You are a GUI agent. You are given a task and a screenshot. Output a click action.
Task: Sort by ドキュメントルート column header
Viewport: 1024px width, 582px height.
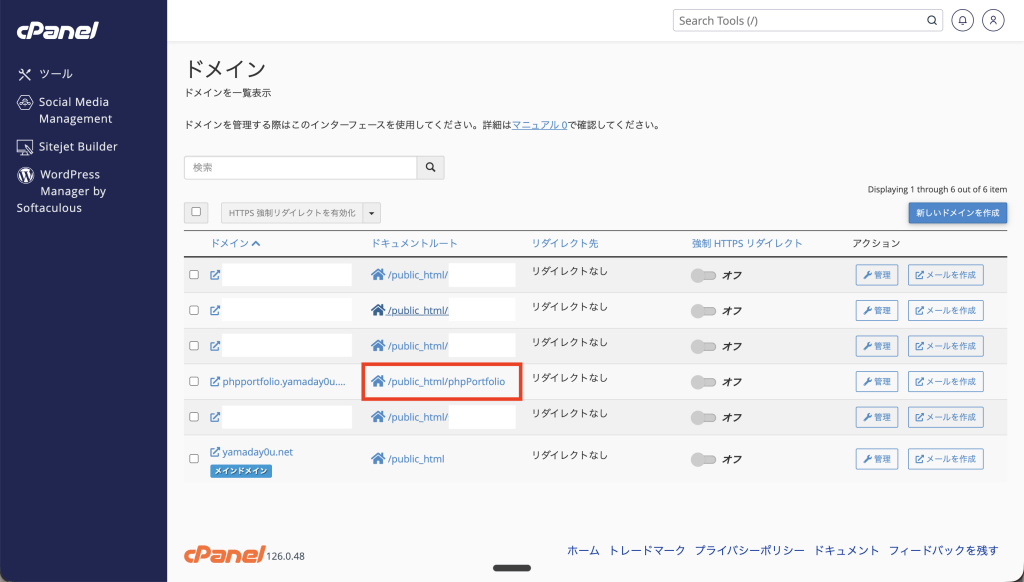pos(414,243)
